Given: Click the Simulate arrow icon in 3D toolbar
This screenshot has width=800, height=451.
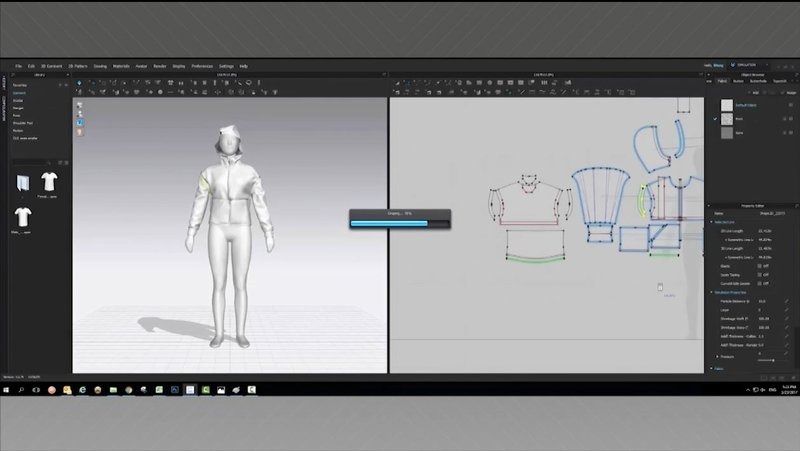Looking at the screenshot, I should pyautogui.click(x=79, y=82).
